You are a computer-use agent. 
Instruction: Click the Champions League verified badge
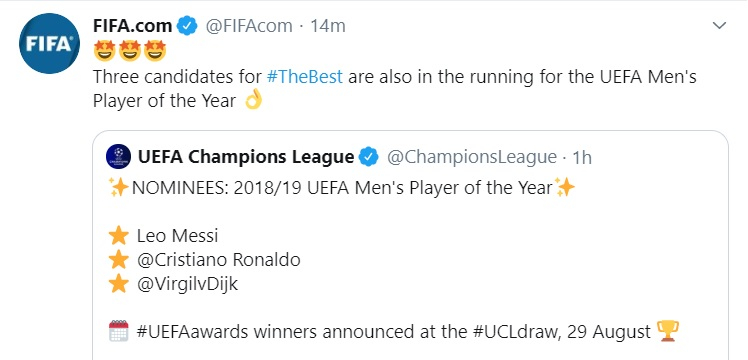[x=368, y=156]
